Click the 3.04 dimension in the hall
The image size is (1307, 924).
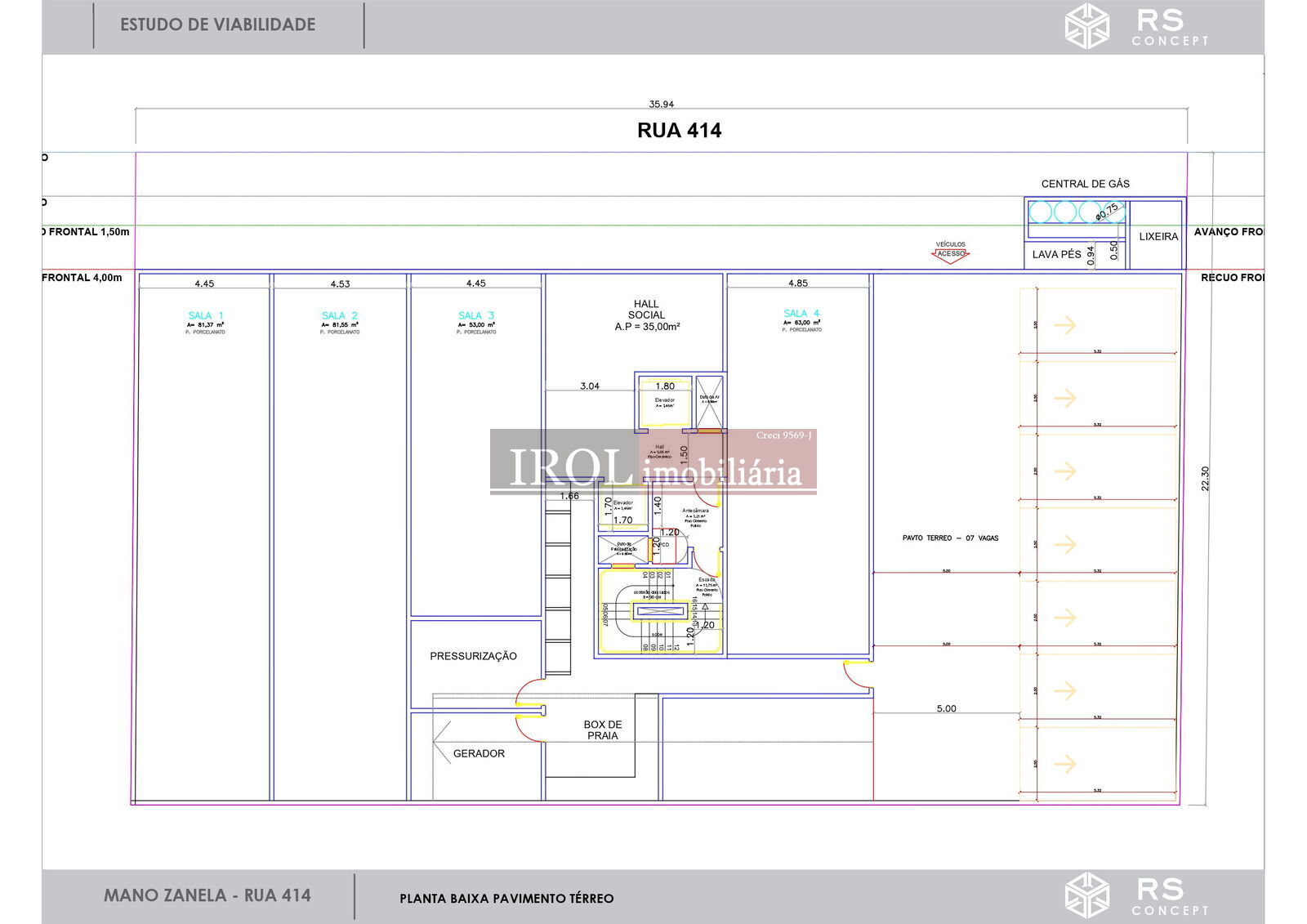point(590,386)
